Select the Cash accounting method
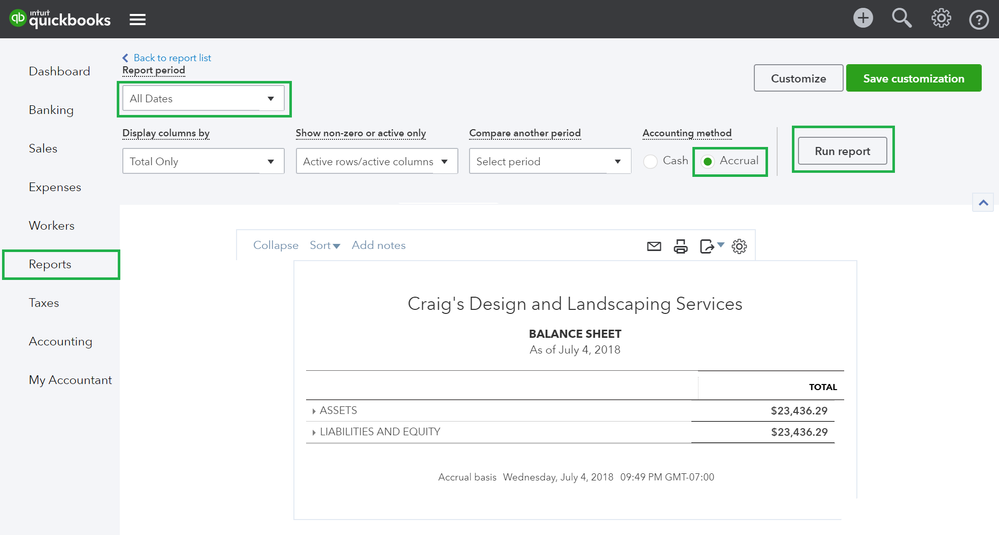Viewport: 999px width, 535px height. (651, 161)
